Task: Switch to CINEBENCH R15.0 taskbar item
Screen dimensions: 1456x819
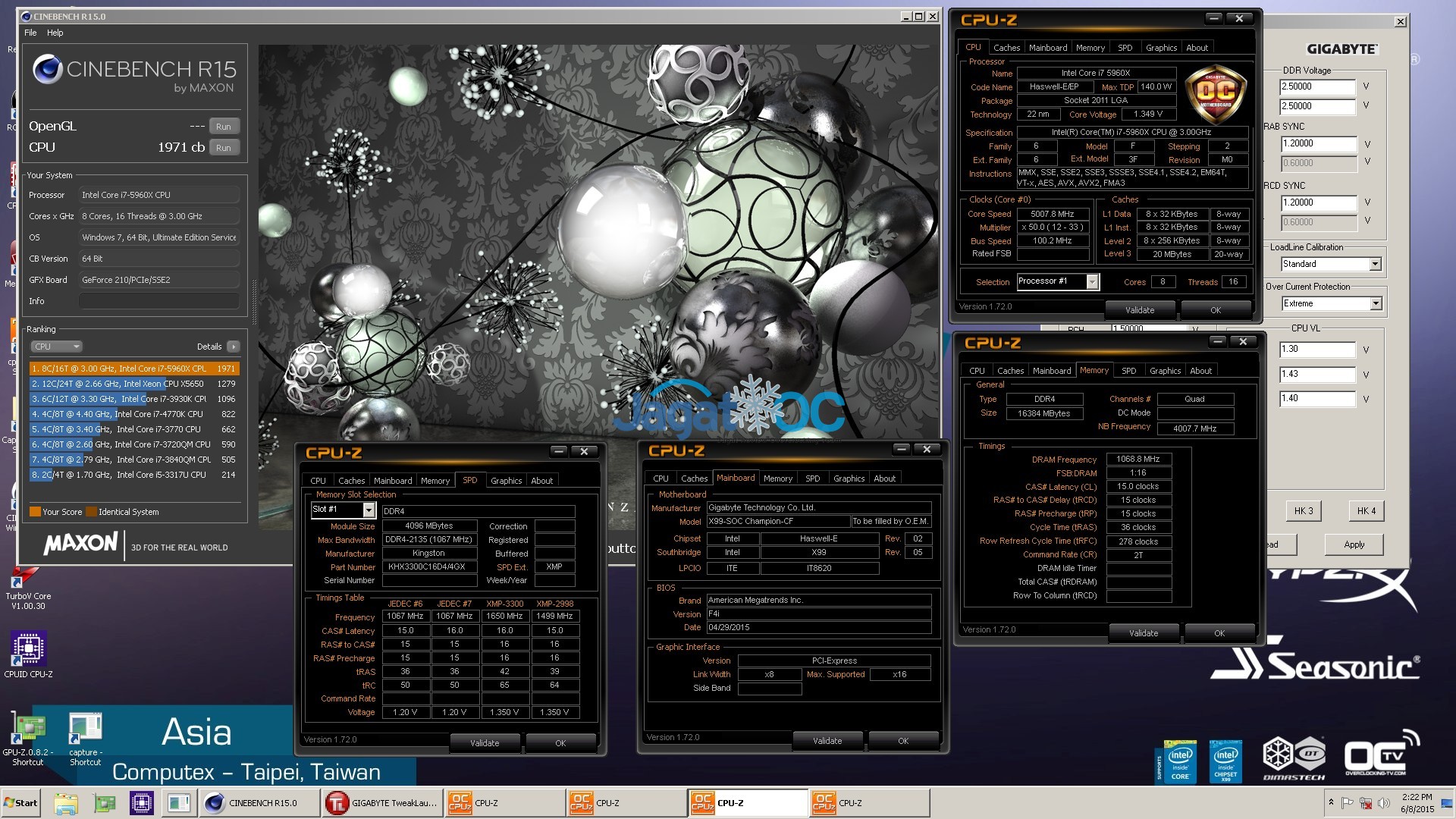Action: (259, 803)
